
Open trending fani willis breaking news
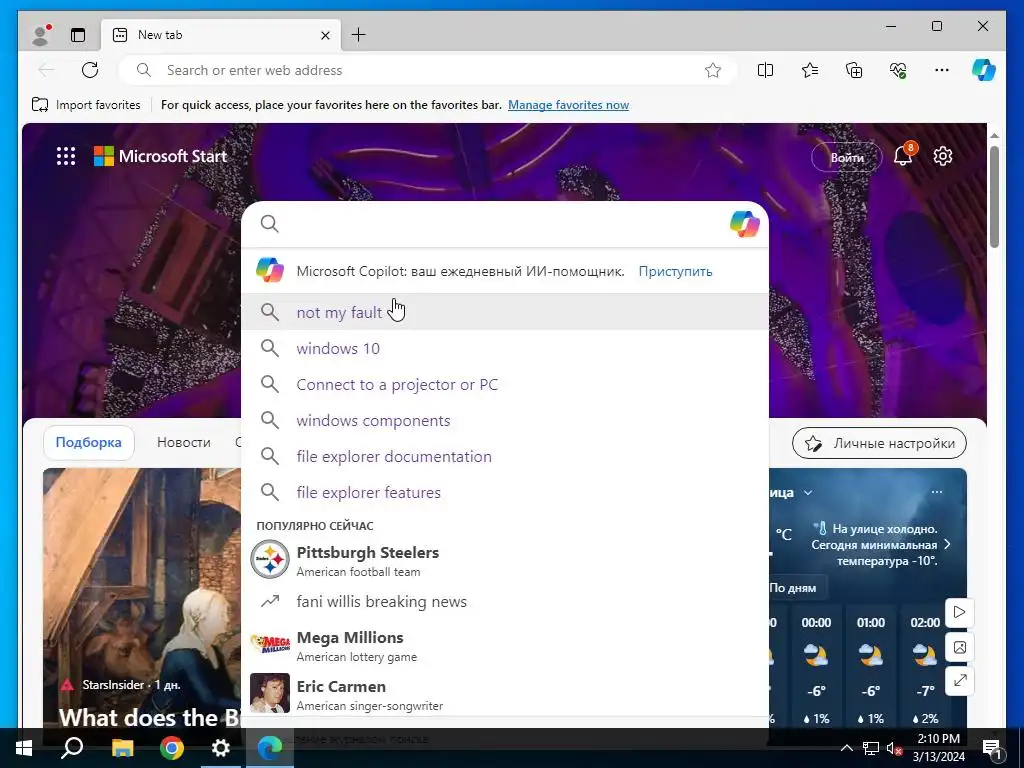[505, 601]
